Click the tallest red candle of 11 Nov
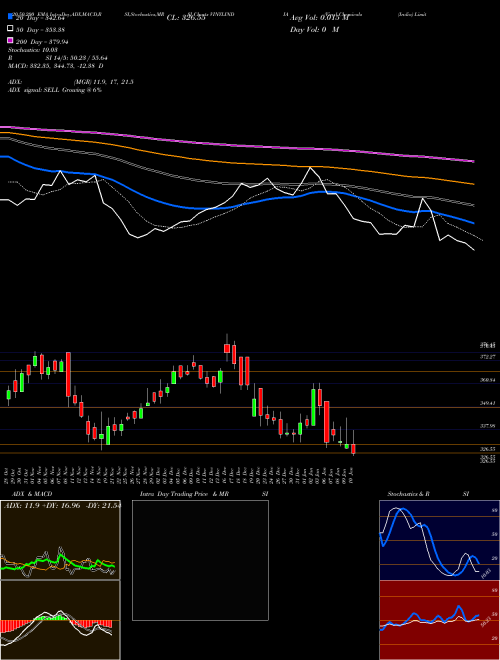This screenshot has height=660, width=500. [x=68, y=374]
